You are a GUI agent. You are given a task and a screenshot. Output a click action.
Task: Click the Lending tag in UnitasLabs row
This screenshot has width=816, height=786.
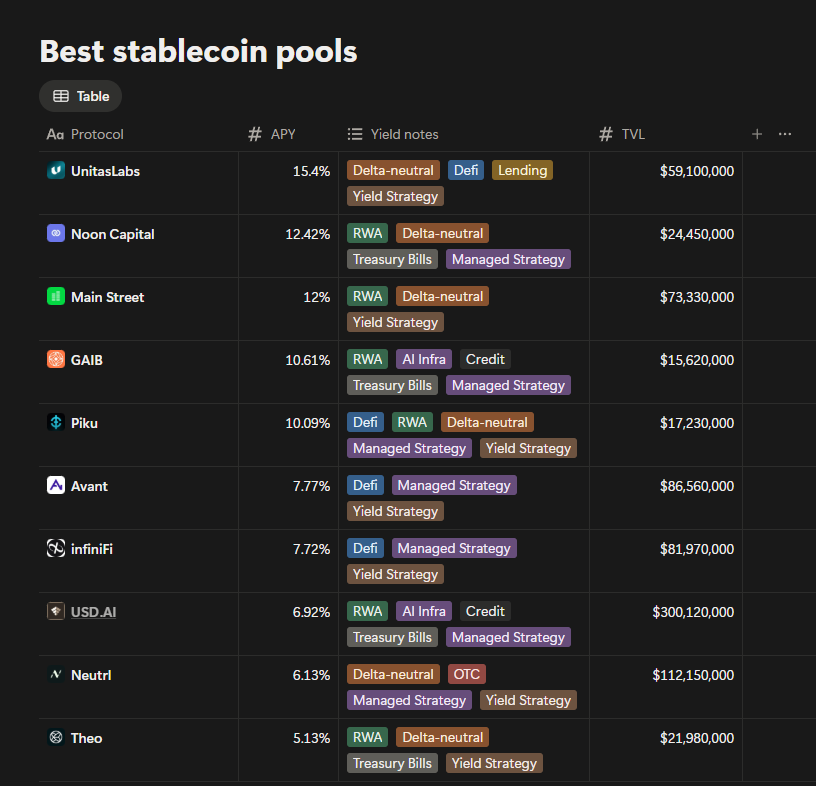pos(522,170)
